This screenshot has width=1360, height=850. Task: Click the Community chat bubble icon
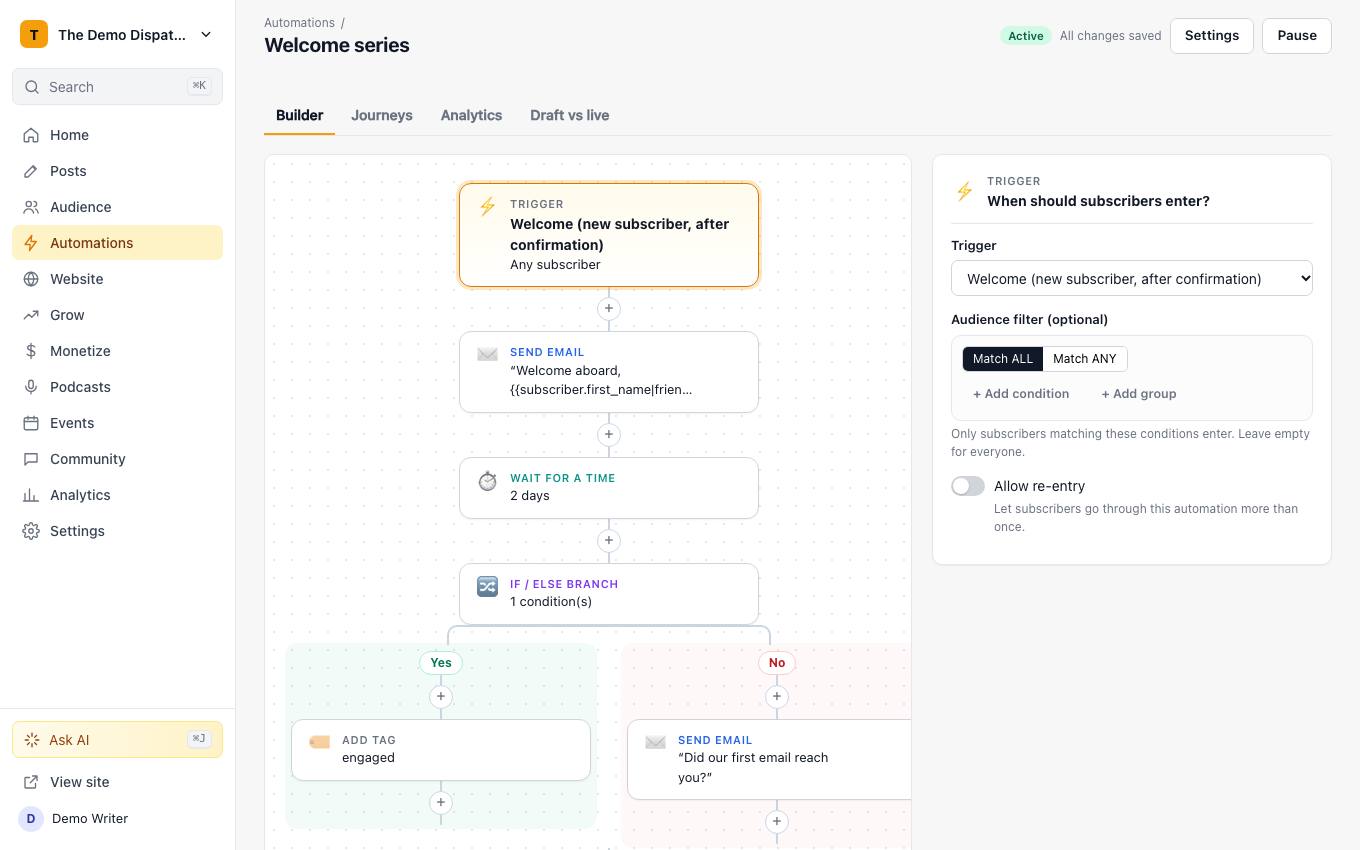click(31, 459)
